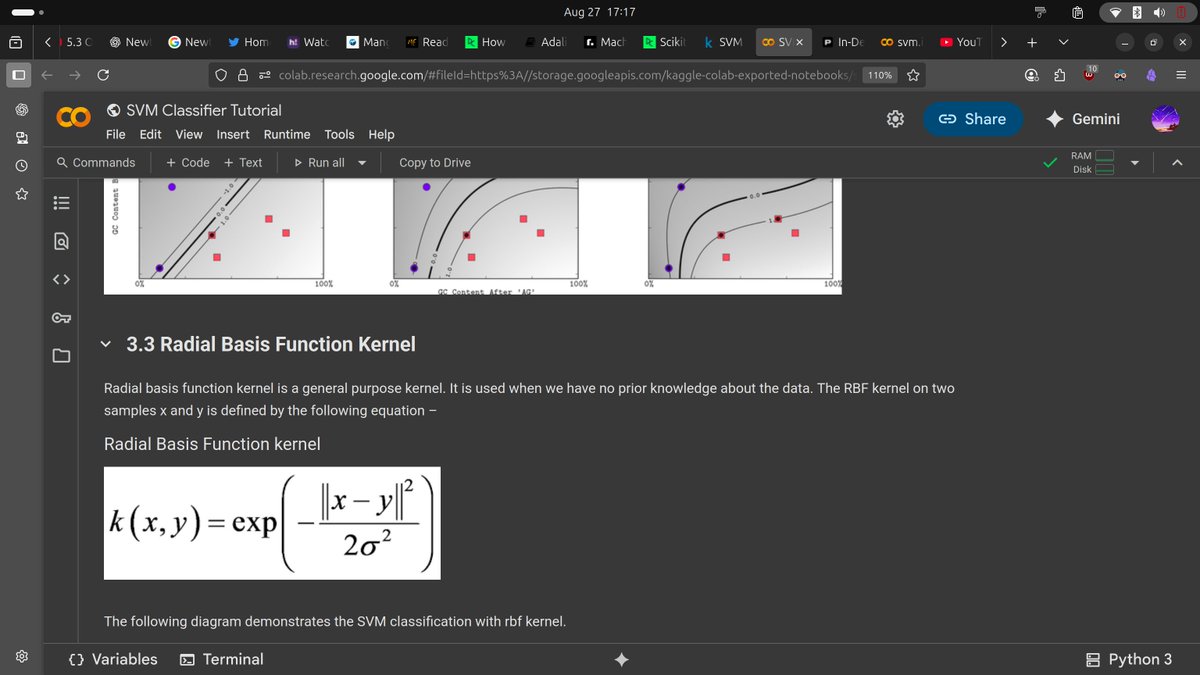Add a Code cell
This screenshot has height=675, width=1200.
(188, 163)
